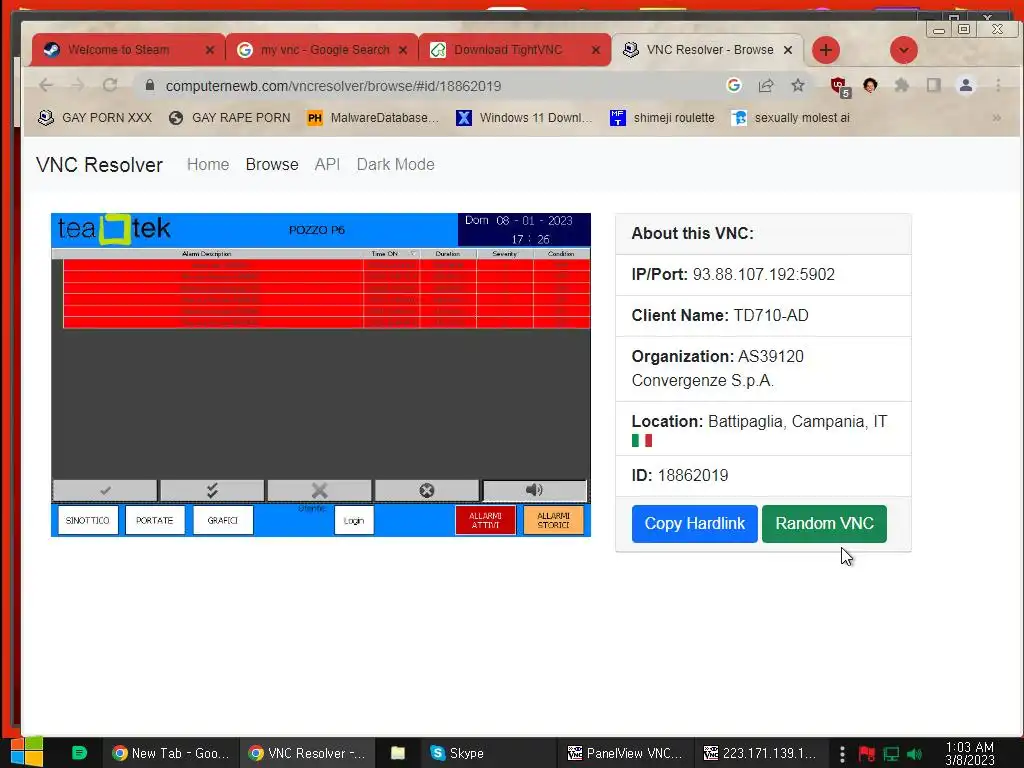Click the network monitor tray icon

coord(891,754)
